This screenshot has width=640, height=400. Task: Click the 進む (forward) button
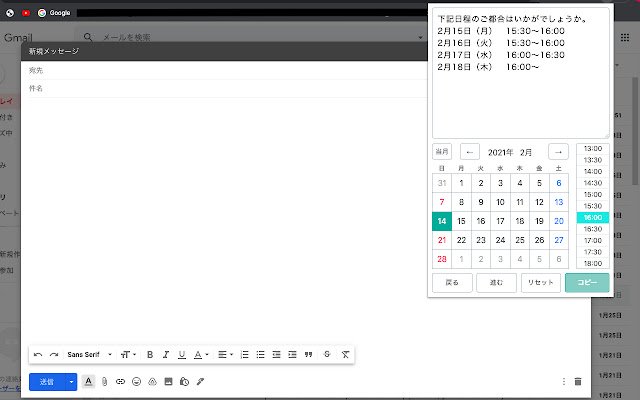click(496, 282)
